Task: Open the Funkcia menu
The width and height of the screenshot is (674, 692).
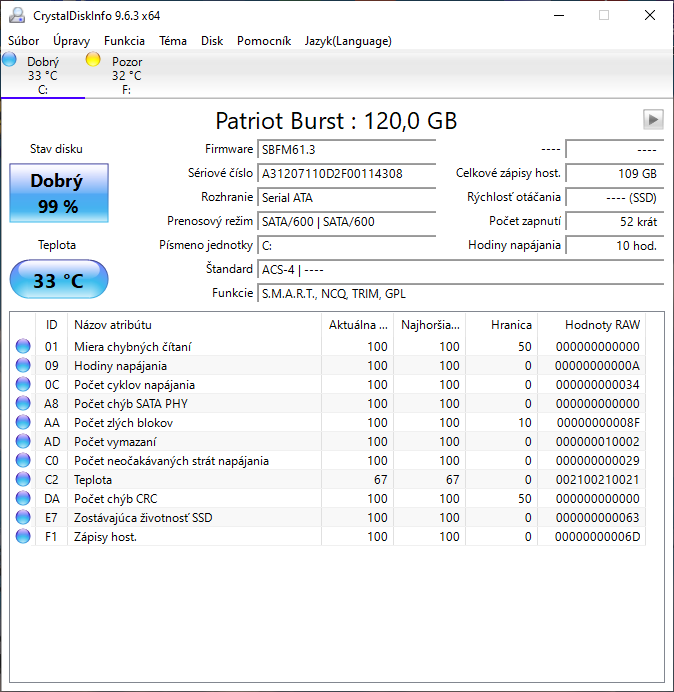Action: coord(124,41)
